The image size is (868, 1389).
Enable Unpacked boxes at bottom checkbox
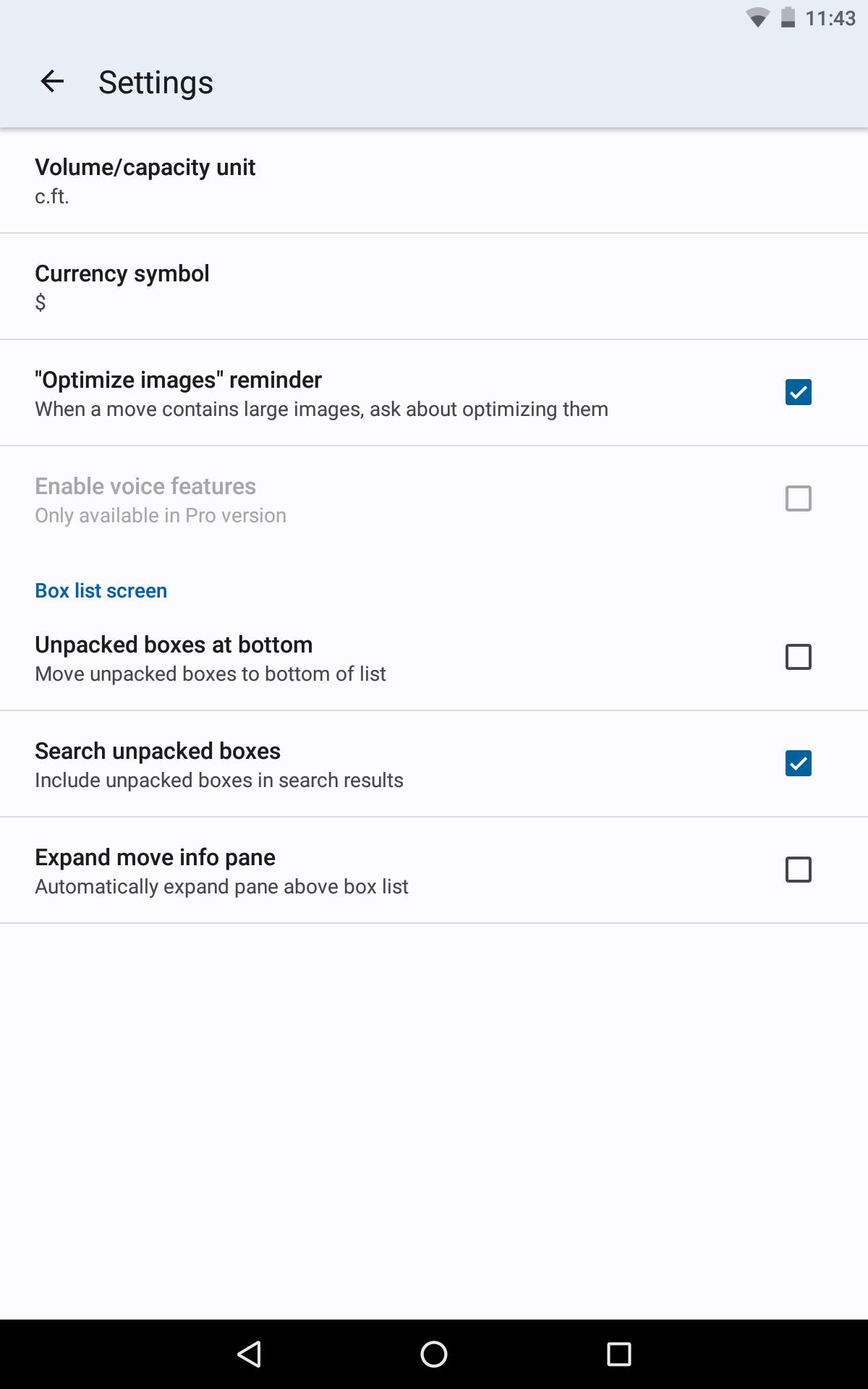(x=799, y=657)
